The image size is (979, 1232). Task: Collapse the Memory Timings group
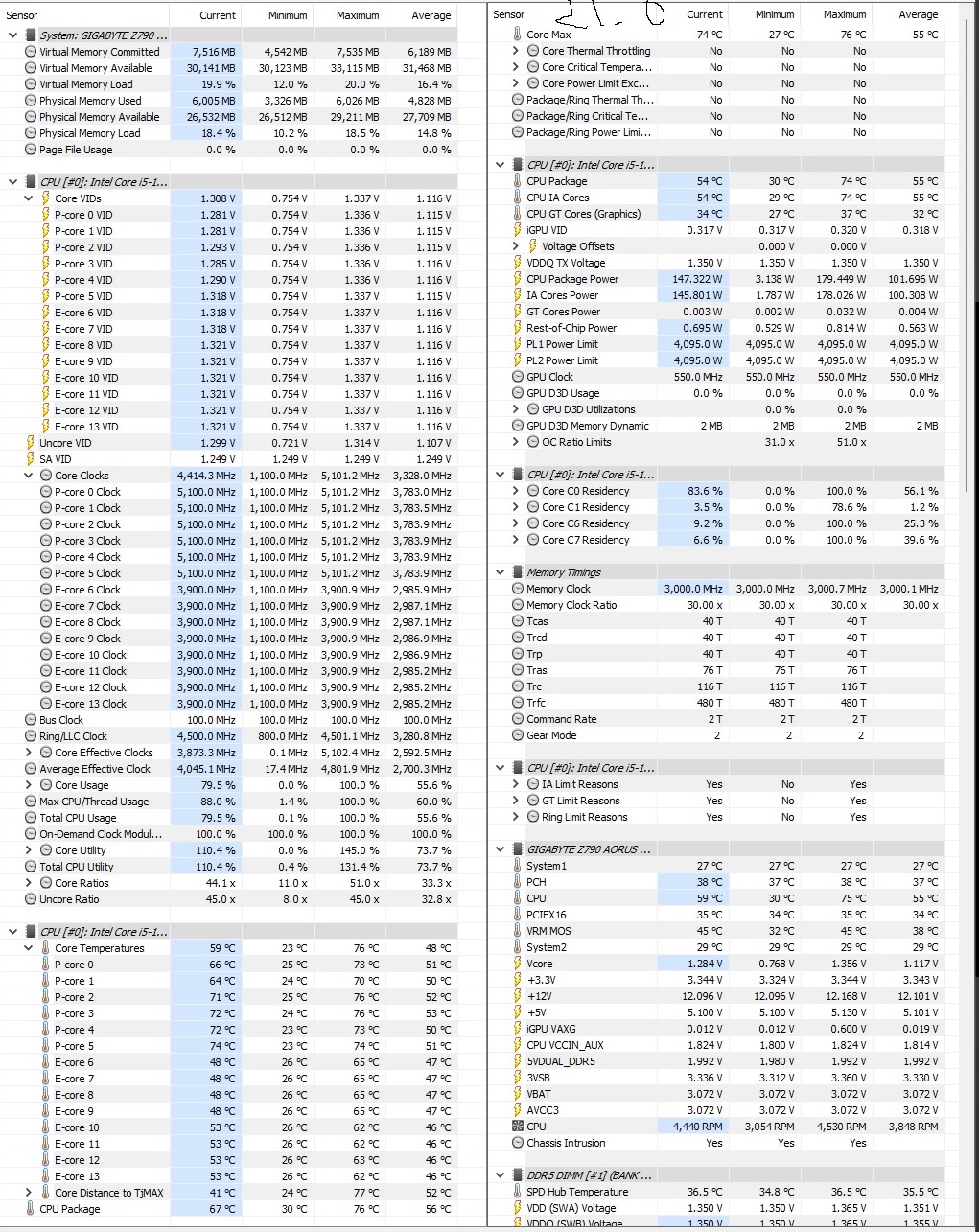click(x=500, y=572)
